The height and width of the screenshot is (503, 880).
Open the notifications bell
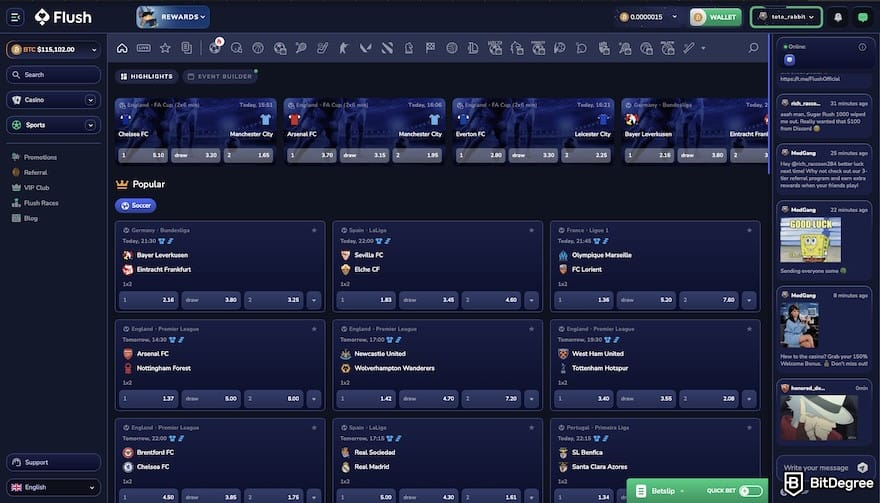point(838,17)
